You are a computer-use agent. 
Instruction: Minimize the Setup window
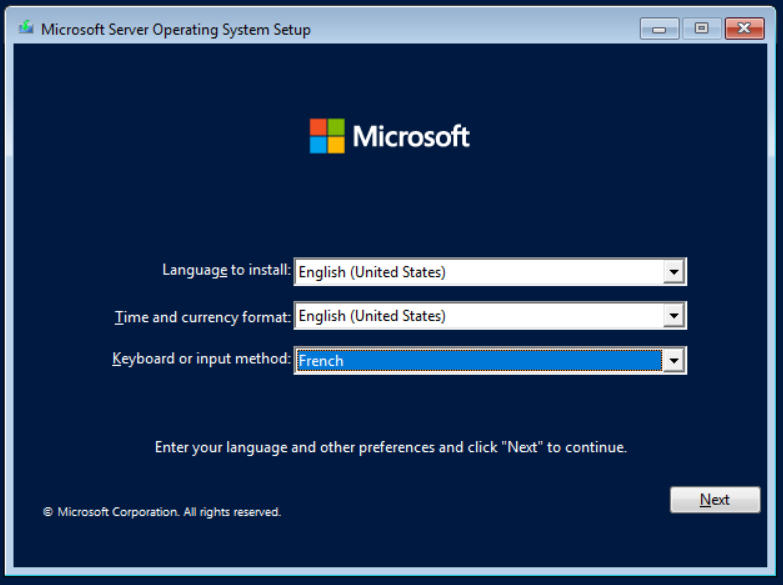659,28
